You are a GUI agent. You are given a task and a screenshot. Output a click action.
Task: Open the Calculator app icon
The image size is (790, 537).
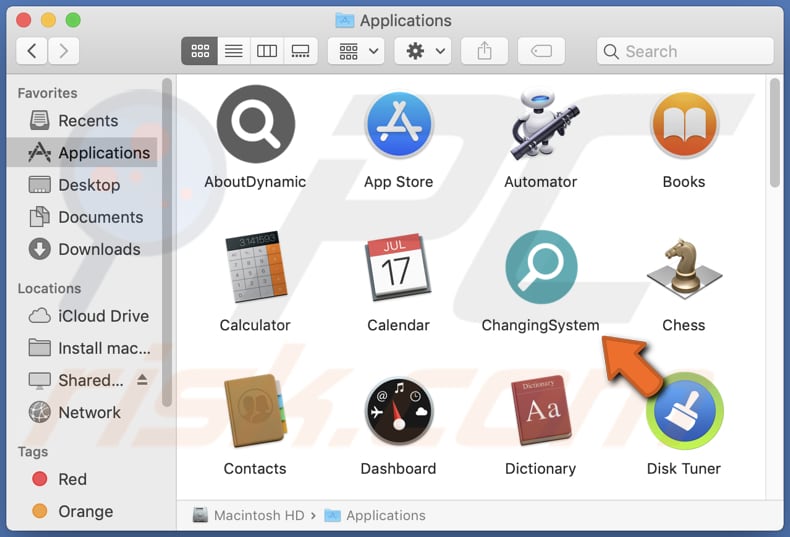pos(255,266)
